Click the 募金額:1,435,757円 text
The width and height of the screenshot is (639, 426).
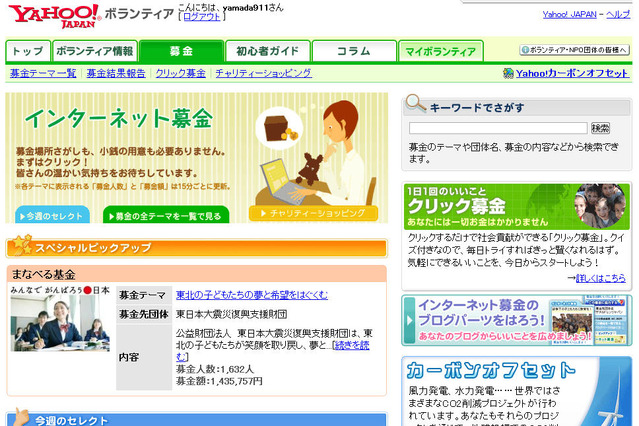pyautogui.click(x=219, y=381)
